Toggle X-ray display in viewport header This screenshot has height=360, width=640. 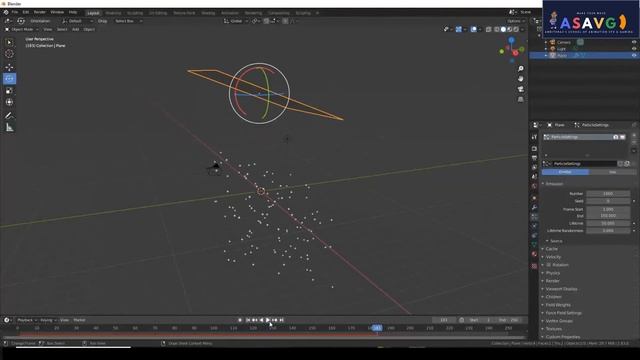pyautogui.click(x=489, y=29)
